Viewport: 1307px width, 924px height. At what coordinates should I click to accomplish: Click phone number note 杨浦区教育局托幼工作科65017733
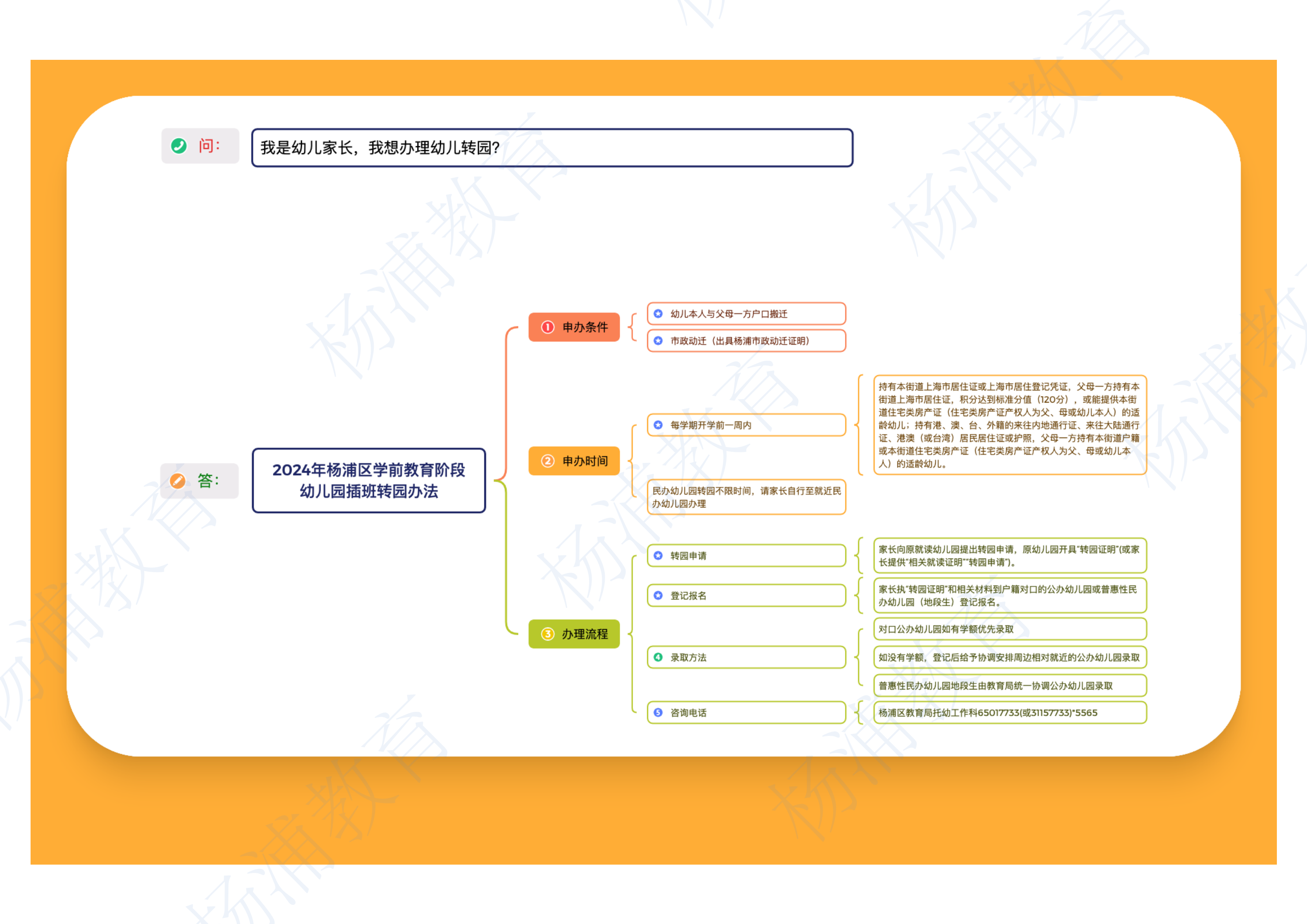[1010, 712]
